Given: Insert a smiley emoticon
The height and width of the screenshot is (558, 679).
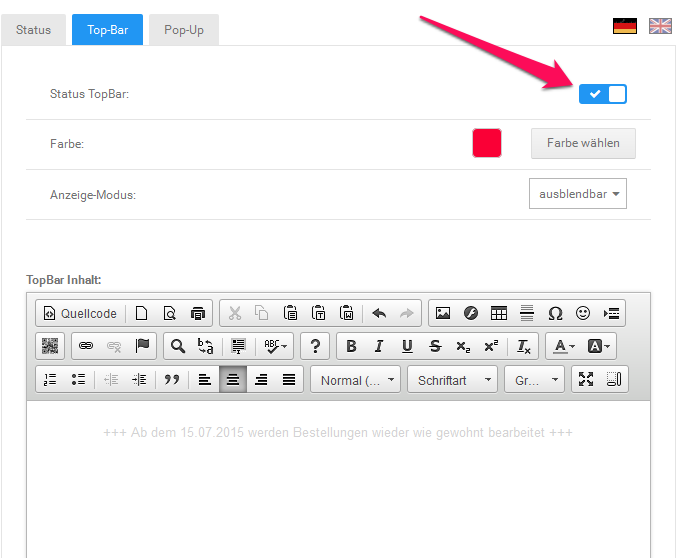Looking at the screenshot, I should (583, 313).
